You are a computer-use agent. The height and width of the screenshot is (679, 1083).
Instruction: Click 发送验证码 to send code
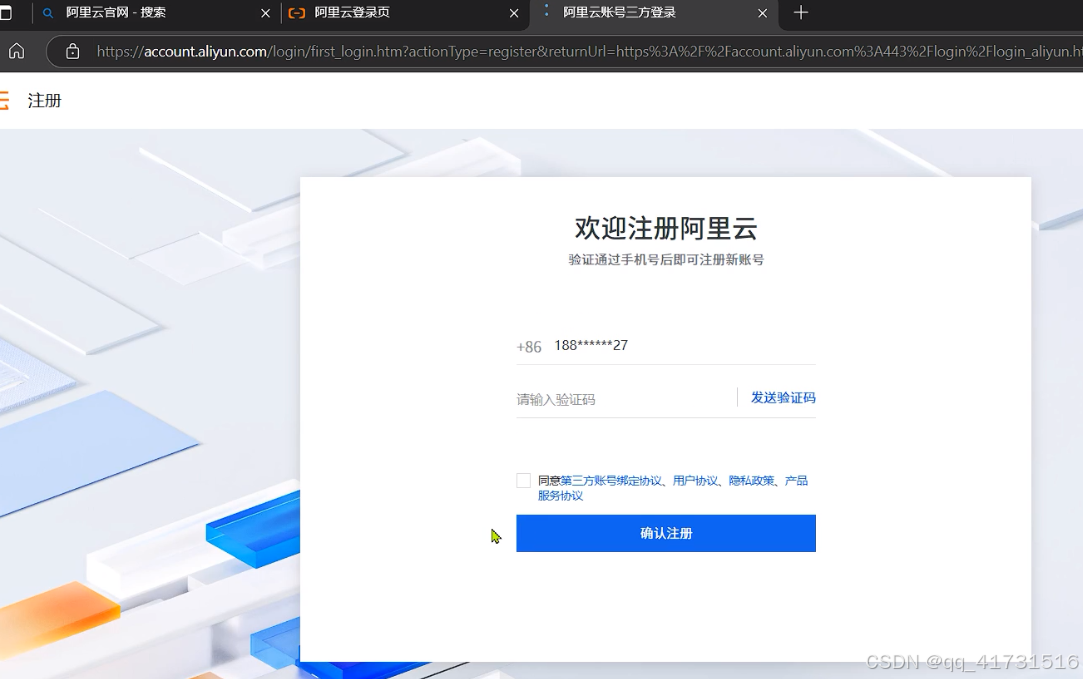[x=783, y=397]
